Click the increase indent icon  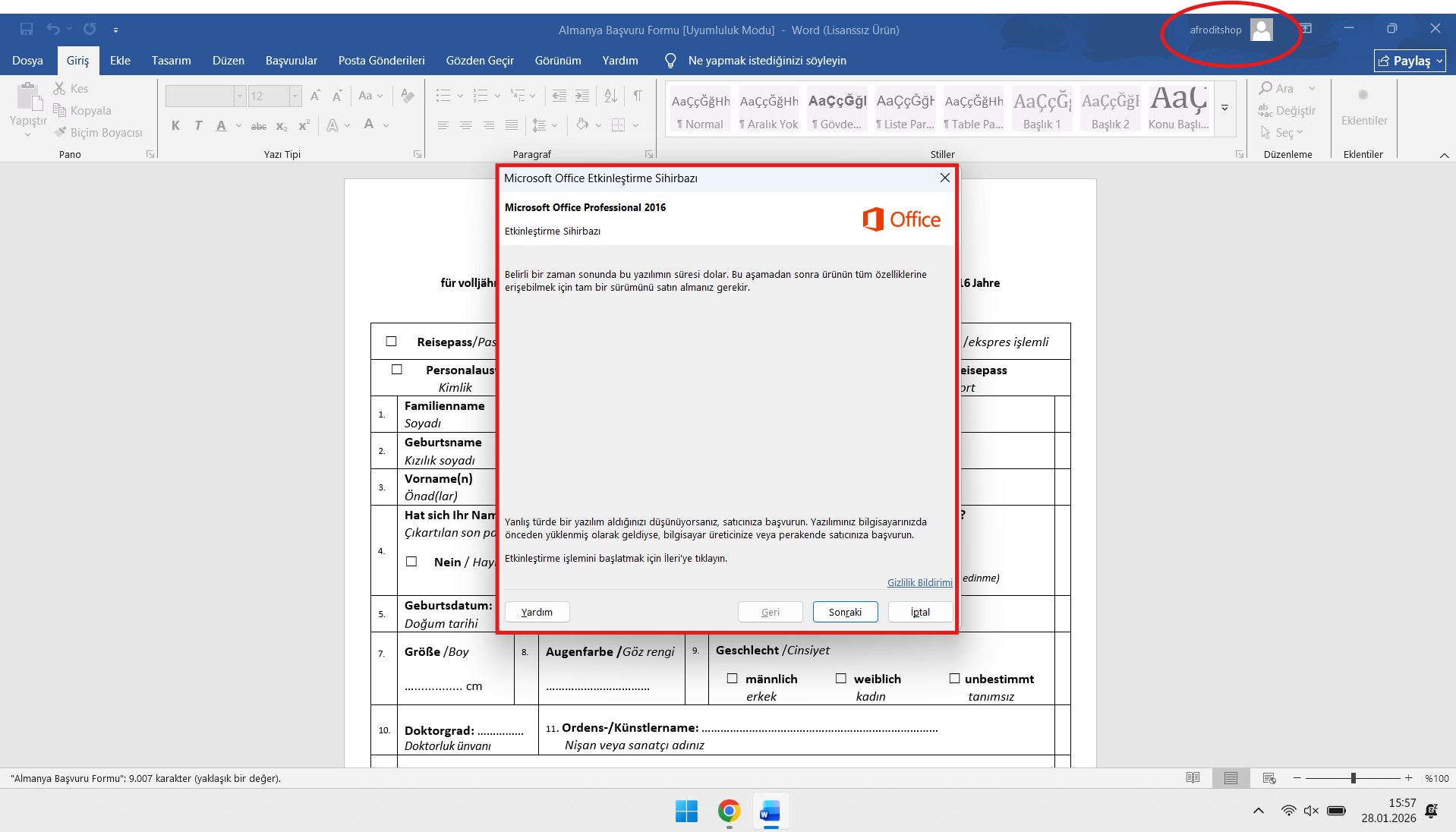click(582, 96)
